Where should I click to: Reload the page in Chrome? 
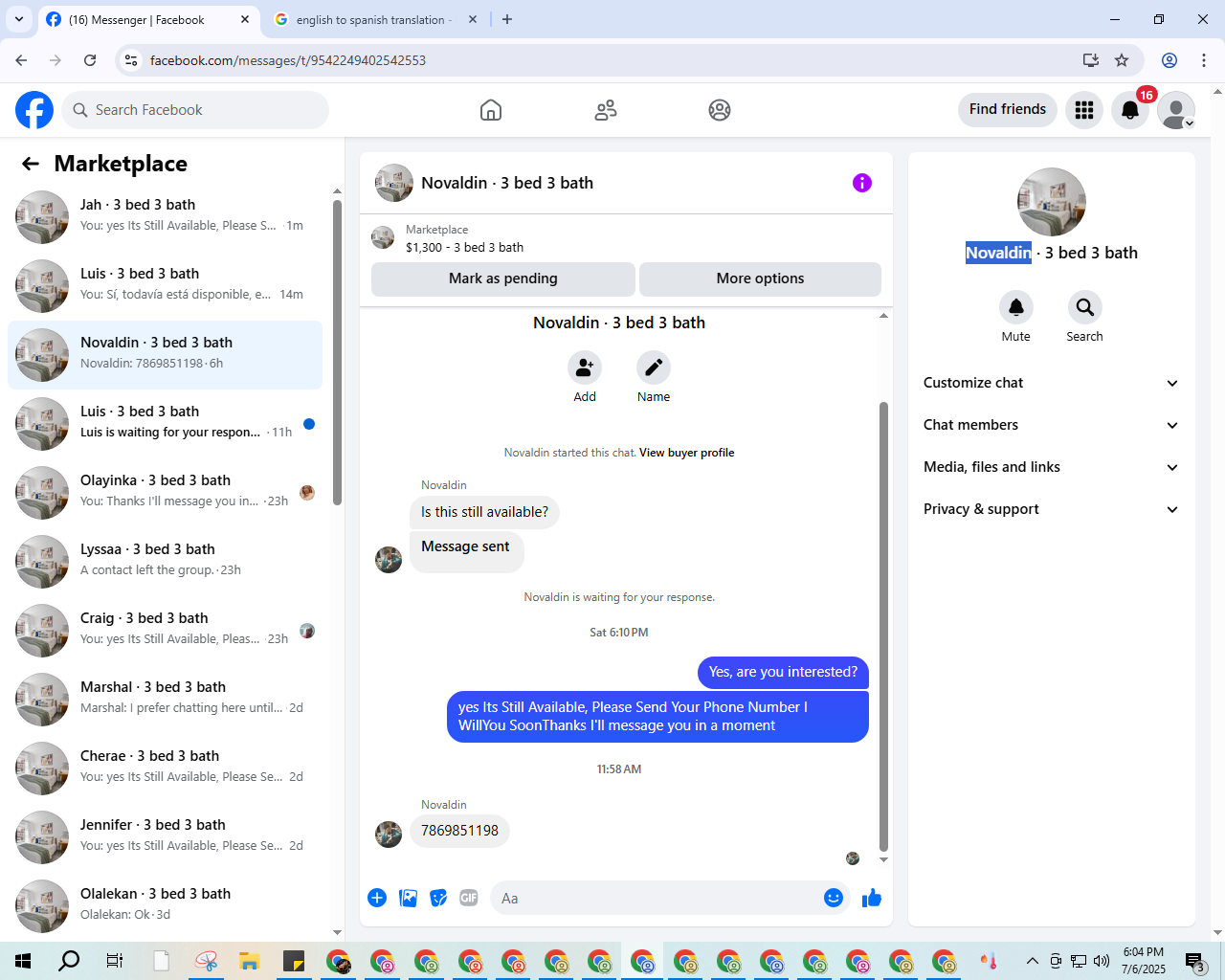tap(90, 60)
